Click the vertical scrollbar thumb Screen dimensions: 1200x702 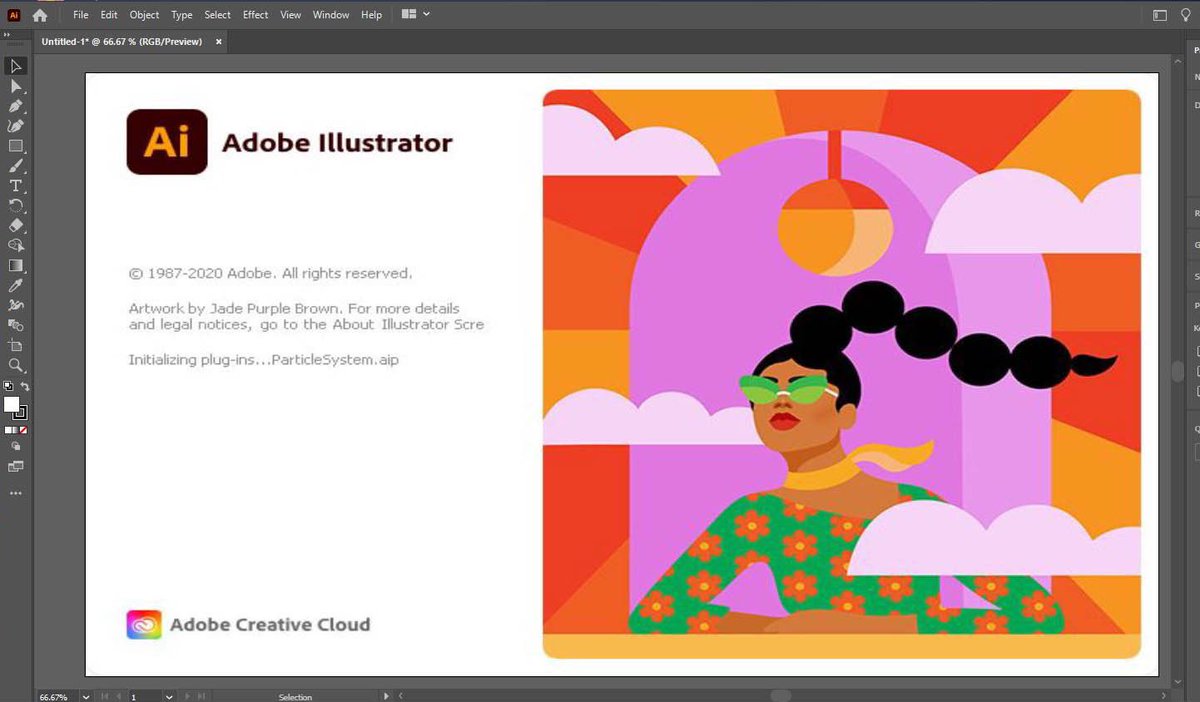tap(1177, 370)
